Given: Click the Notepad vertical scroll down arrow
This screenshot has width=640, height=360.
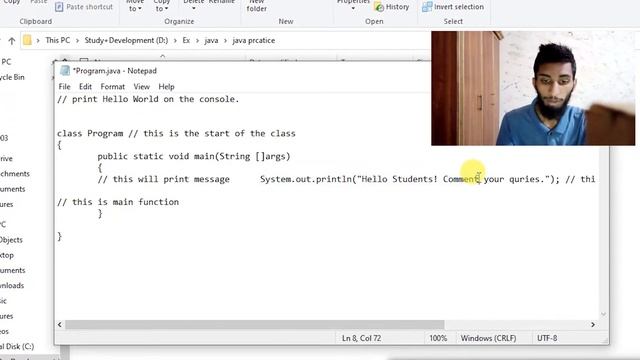Looking at the screenshot, I should click(603, 314).
